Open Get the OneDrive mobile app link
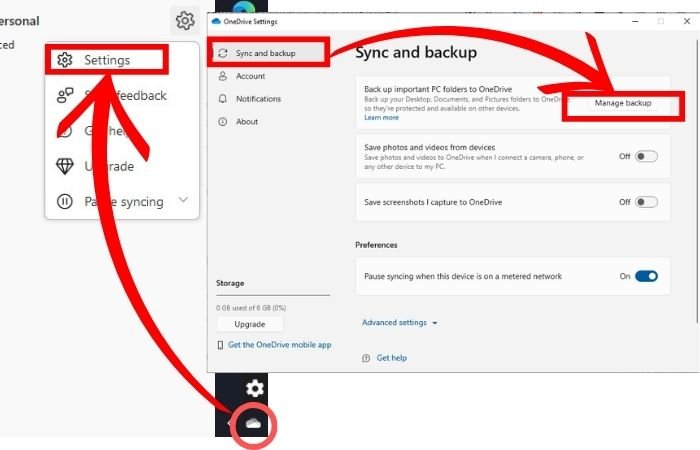 pyautogui.click(x=279, y=345)
